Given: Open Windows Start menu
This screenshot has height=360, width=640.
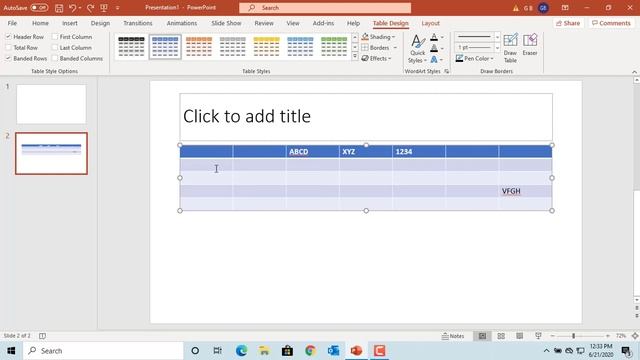Looking at the screenshot, I should pos(11,351).
